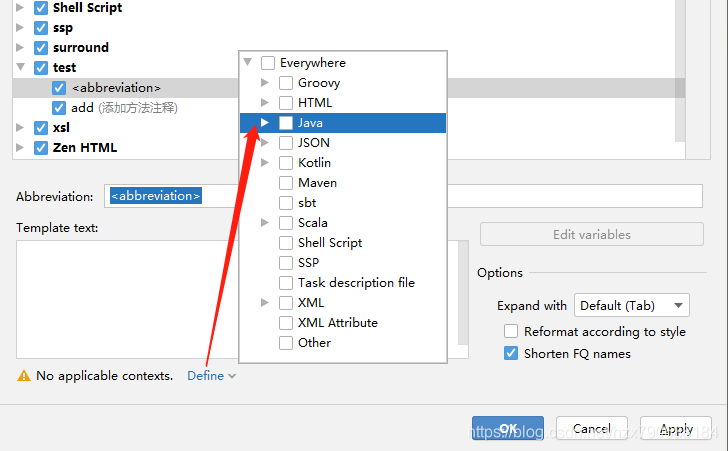Viewport: 728px width, 451px height.
Task: Select Maven in the context list
Action: (317, 183)
